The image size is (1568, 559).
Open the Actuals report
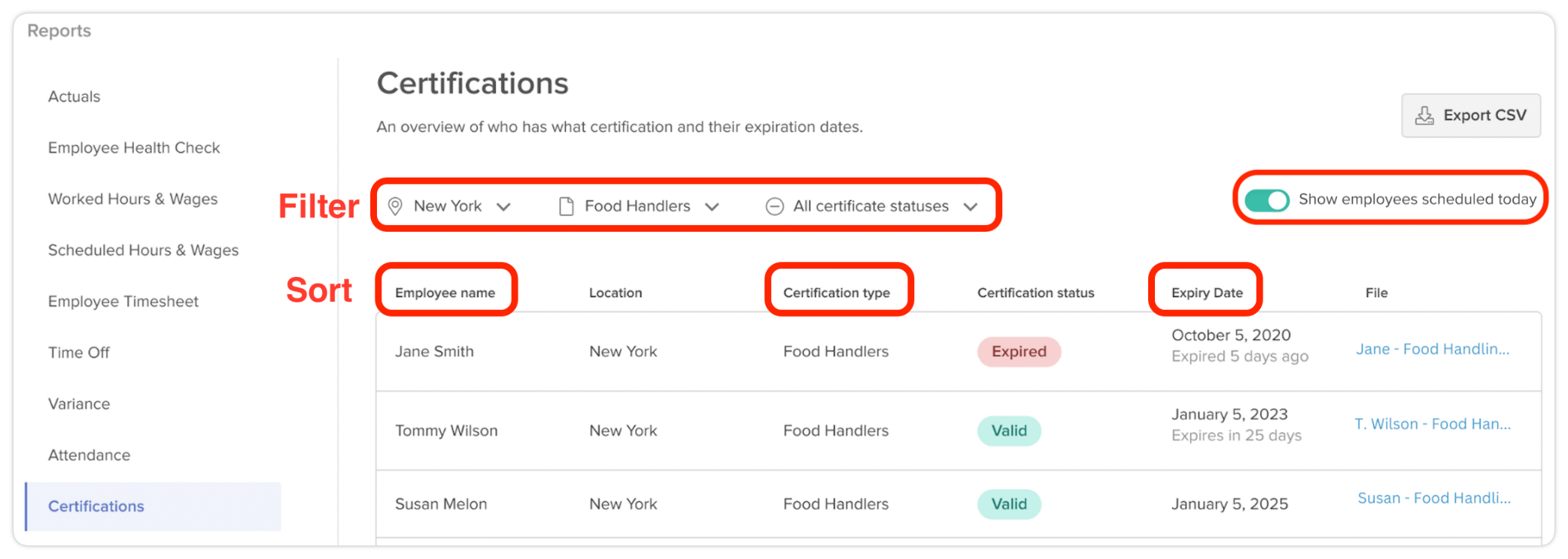click(x=74, y=97)
